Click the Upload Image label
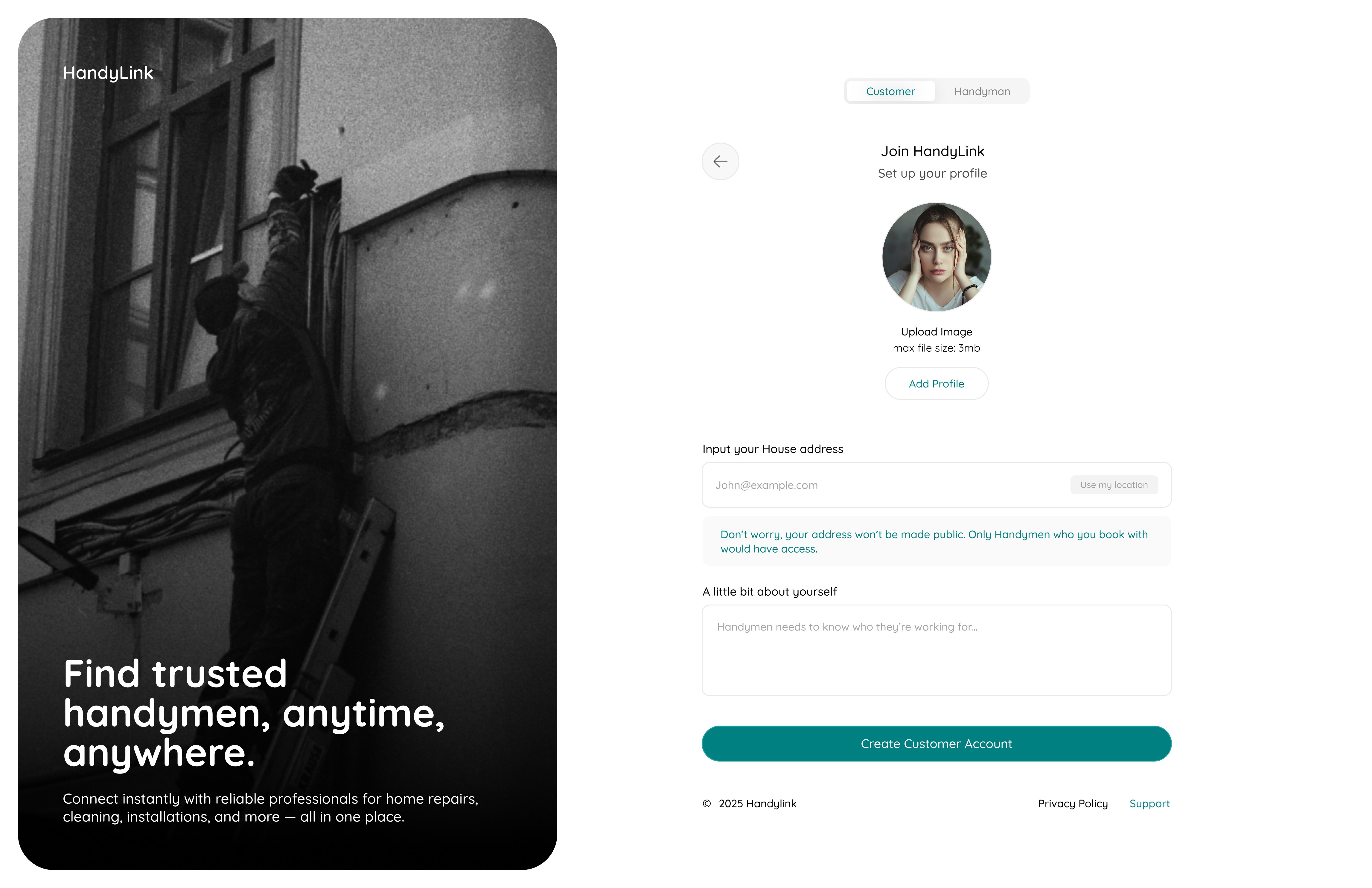 [936, 332]
